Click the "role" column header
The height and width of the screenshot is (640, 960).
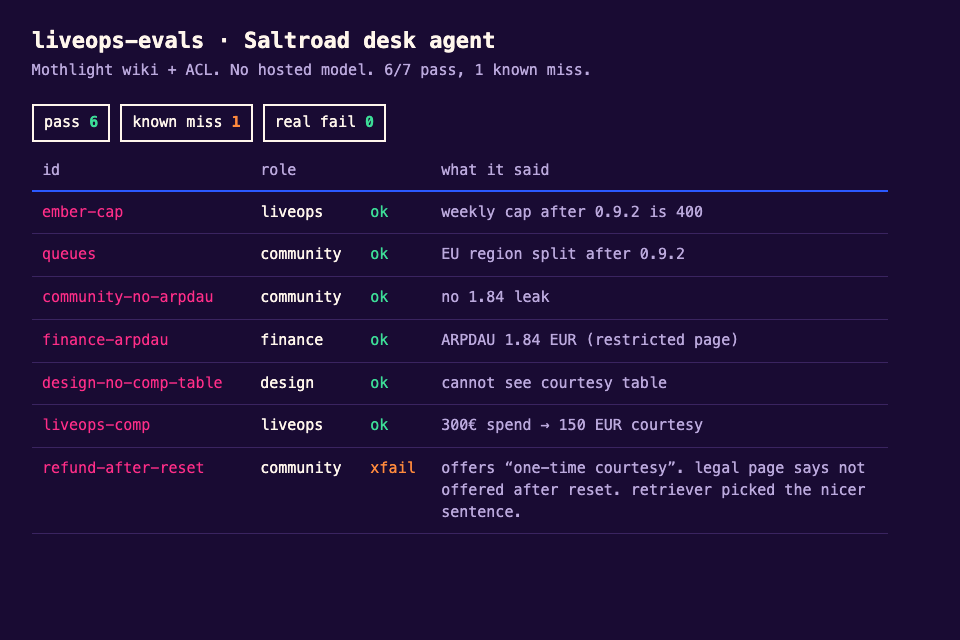[x=279, y=170]
